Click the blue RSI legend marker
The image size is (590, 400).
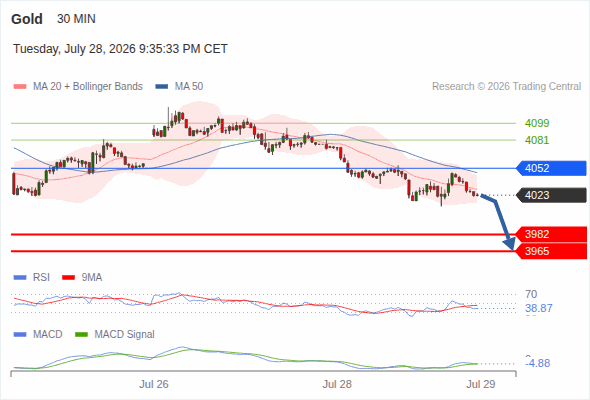pyautogui.click(x=20, y=278)
